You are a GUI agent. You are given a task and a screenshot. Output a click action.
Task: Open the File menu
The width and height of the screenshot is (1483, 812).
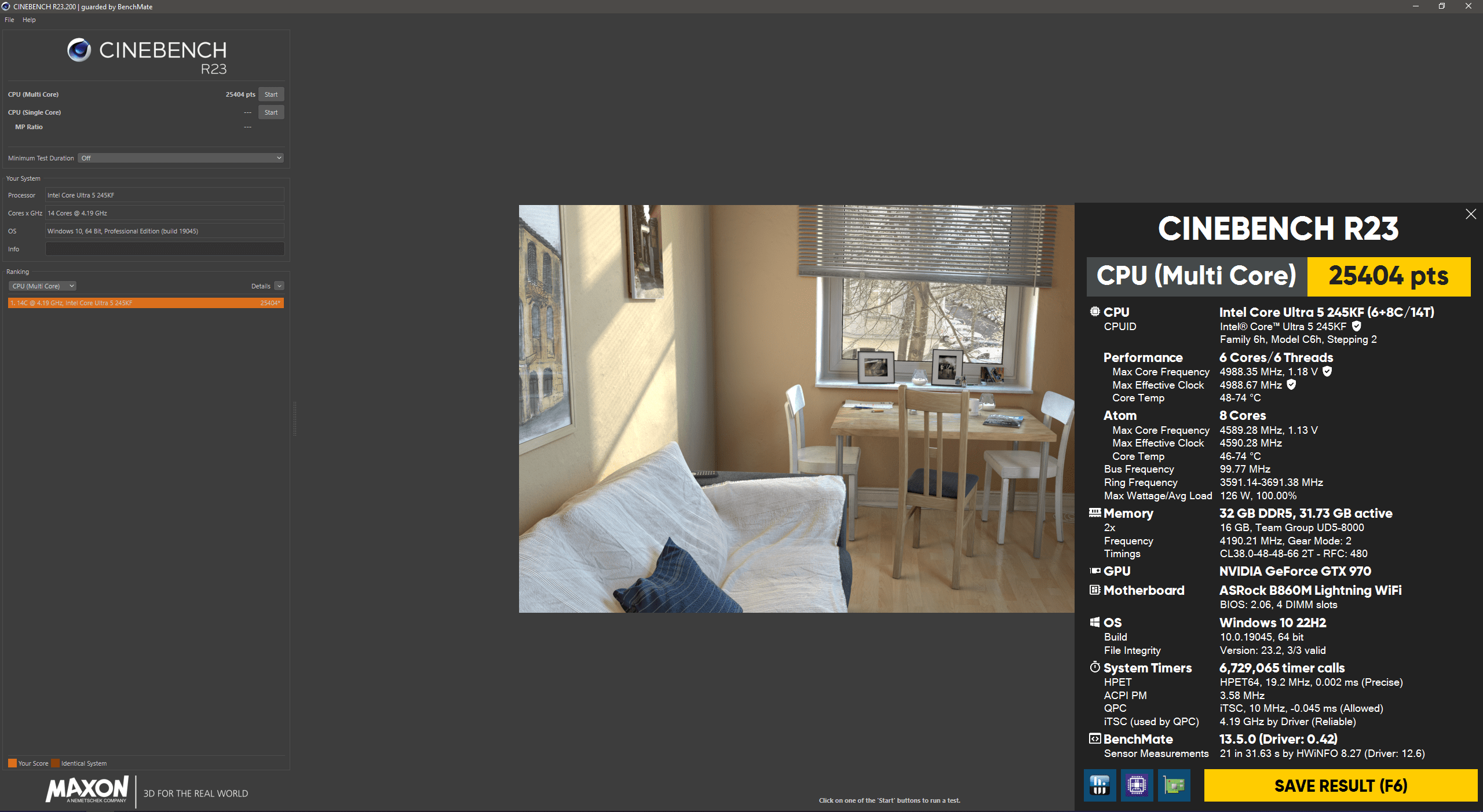point(9,20)
